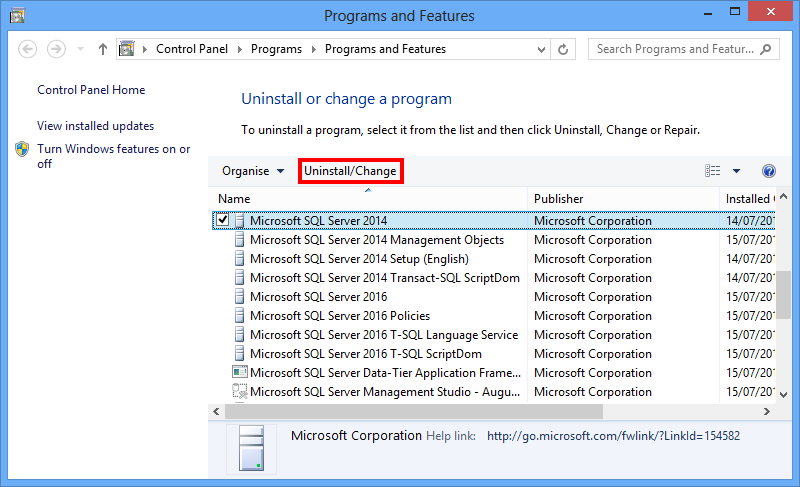
Task: Select Microsoft SQL Server 2016 Policies
Action: 340,316
